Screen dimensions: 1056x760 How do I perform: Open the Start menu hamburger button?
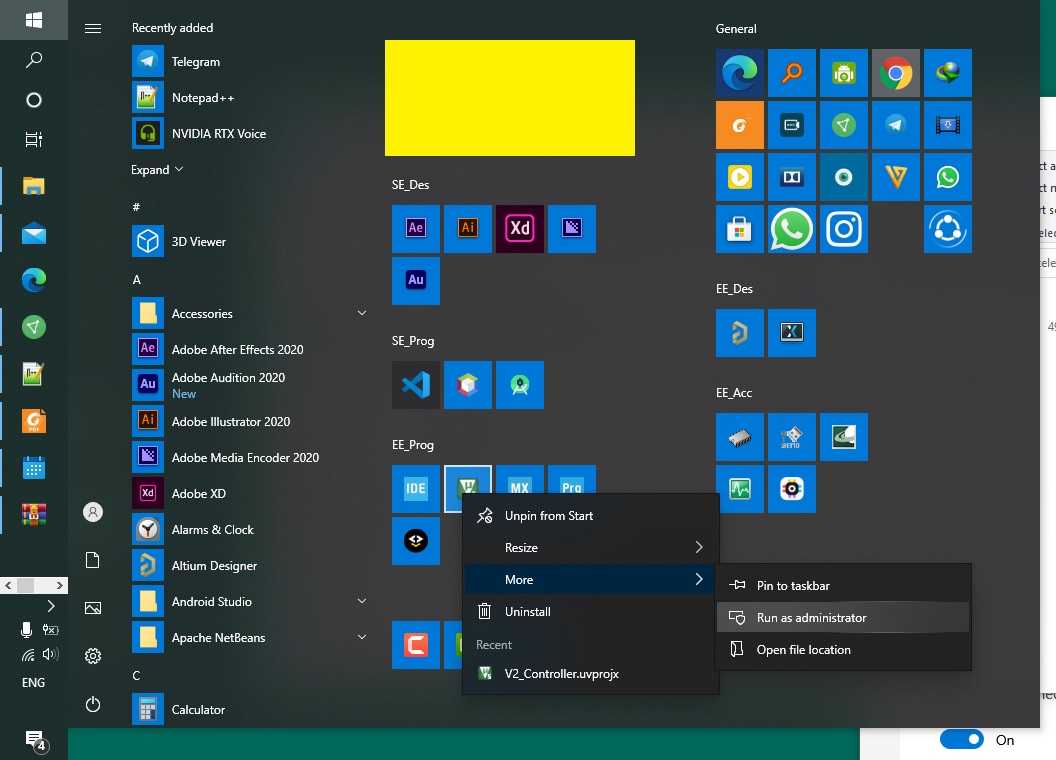[93, 28]
